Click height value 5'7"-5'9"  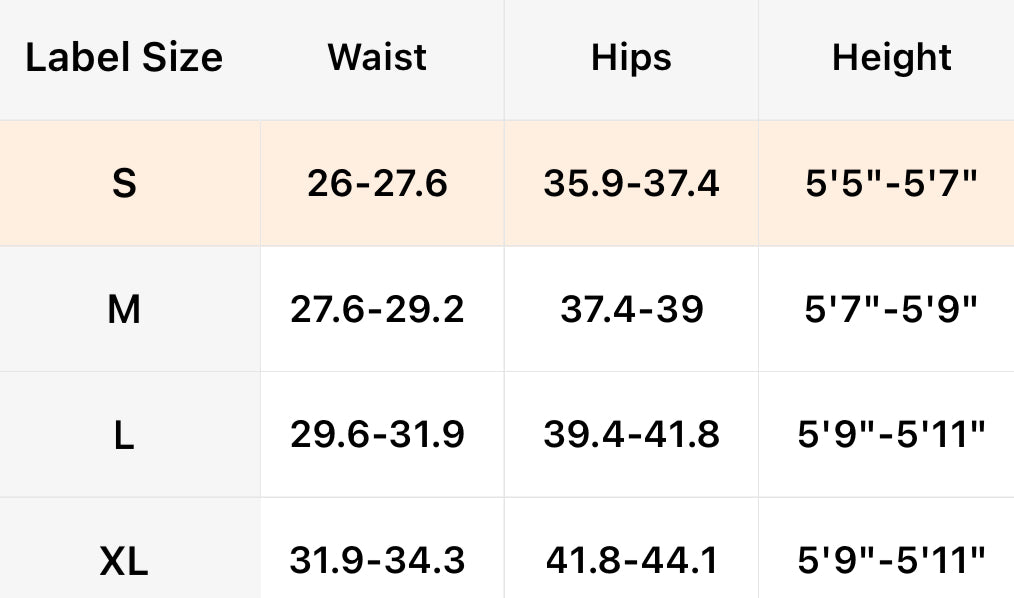click(892, 310)
